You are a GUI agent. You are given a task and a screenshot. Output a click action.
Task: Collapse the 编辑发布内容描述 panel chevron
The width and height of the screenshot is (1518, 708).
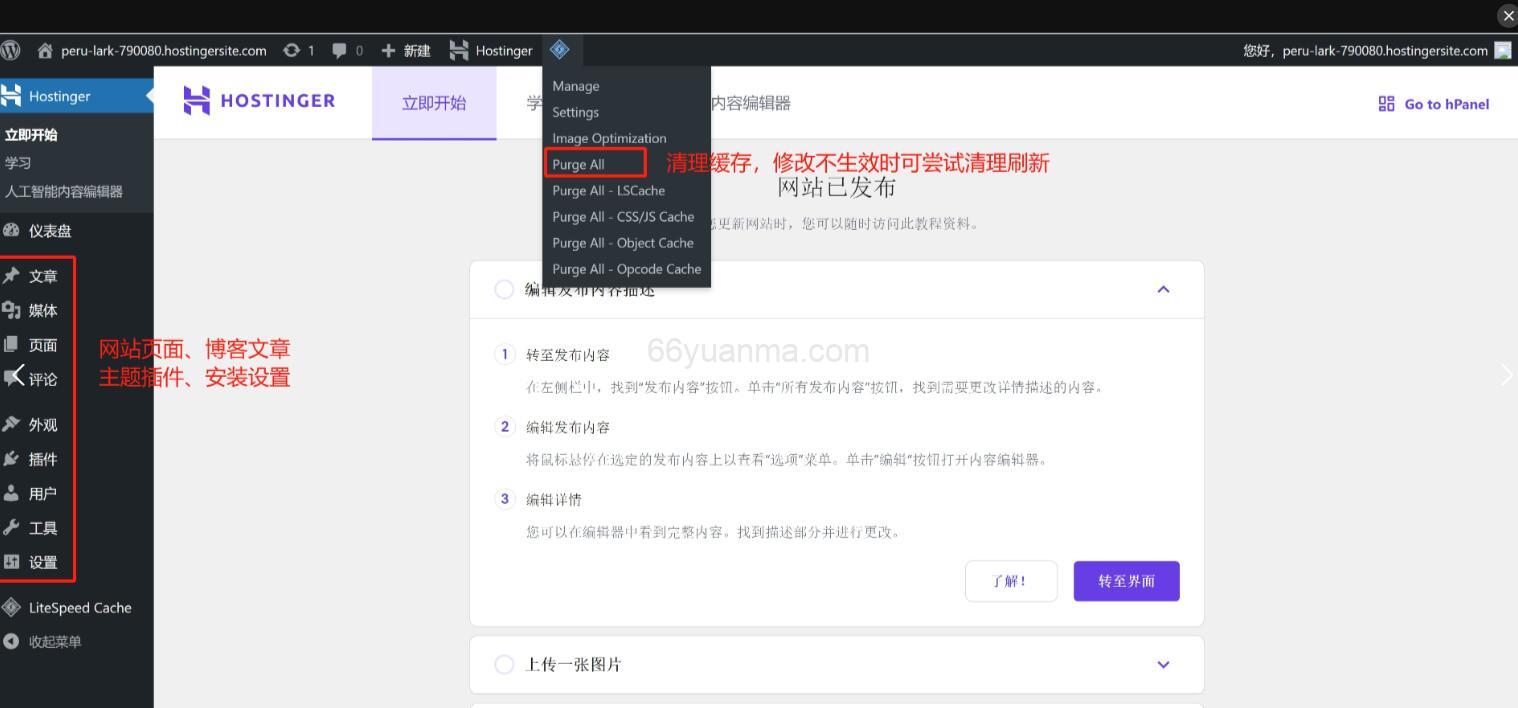pyautogui.click(x=1163, y=288)
